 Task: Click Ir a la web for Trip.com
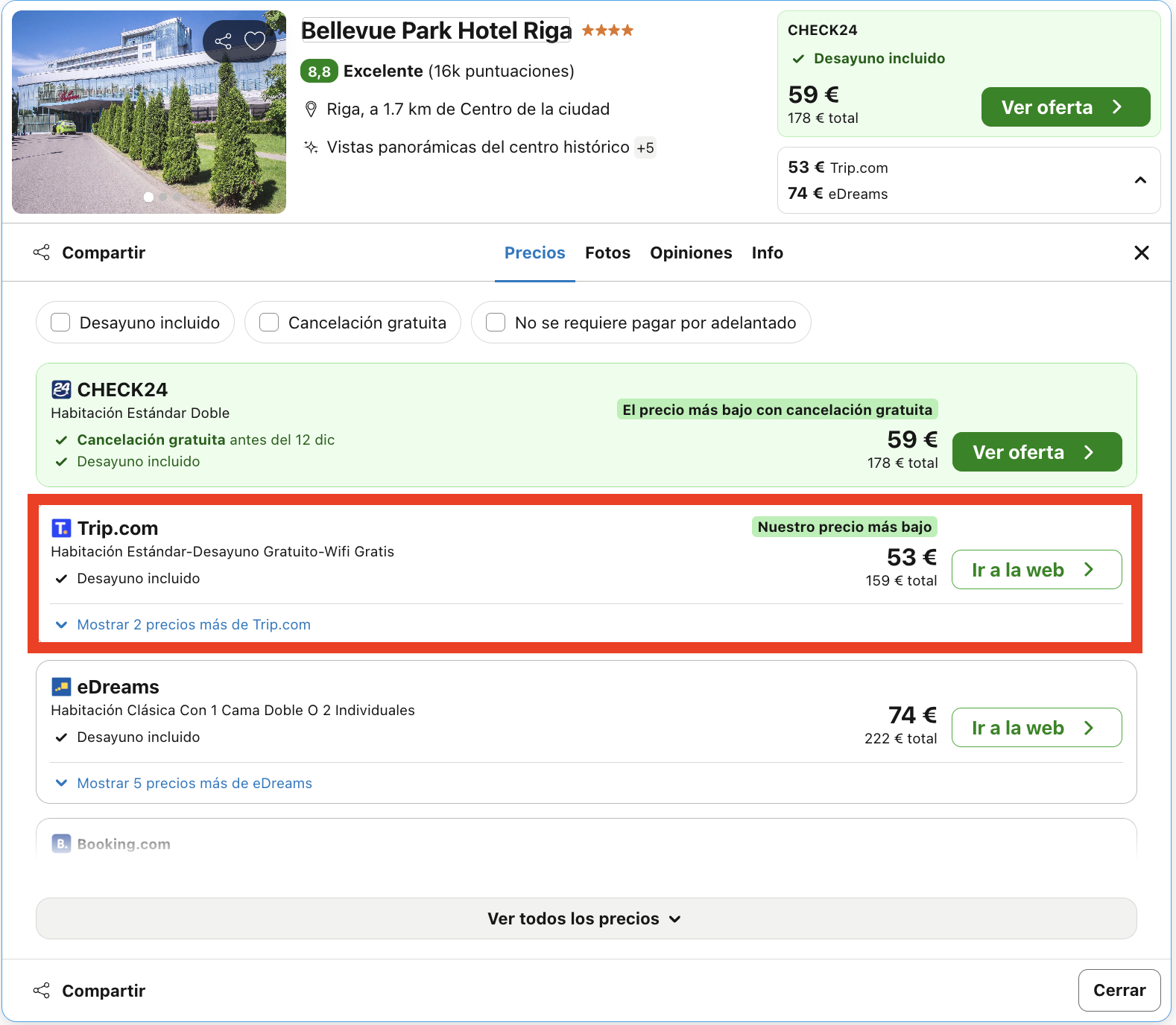click(x=1037, y=570)
